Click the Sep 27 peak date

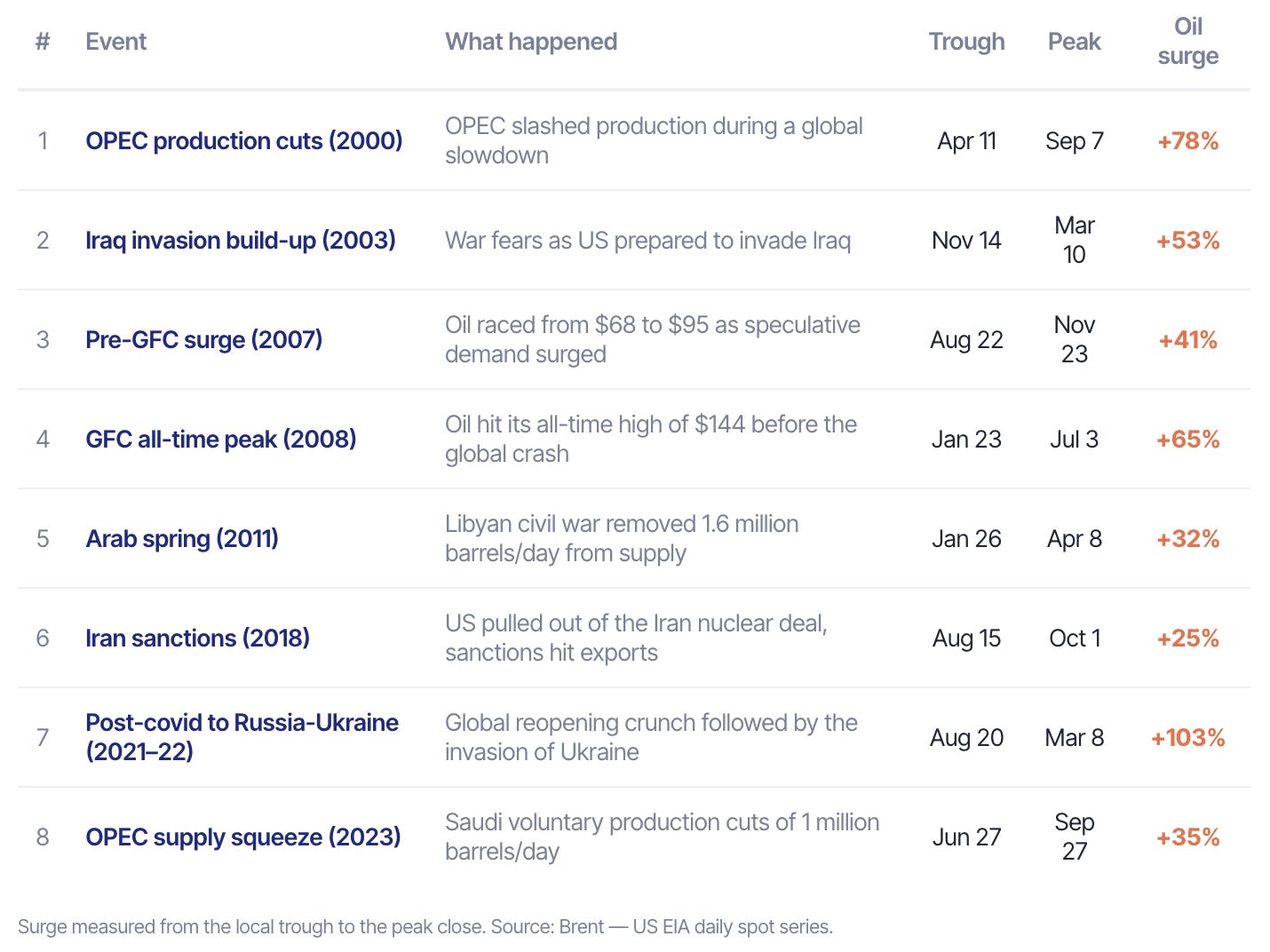point(1074,837)
